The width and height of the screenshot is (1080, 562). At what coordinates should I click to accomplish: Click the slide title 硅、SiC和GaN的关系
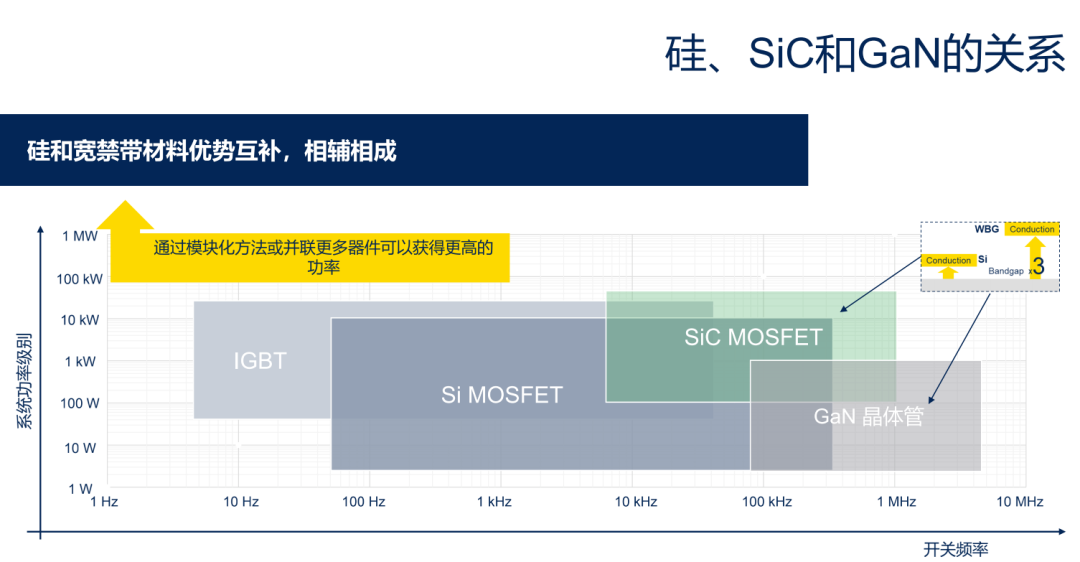tap(865, 54)
